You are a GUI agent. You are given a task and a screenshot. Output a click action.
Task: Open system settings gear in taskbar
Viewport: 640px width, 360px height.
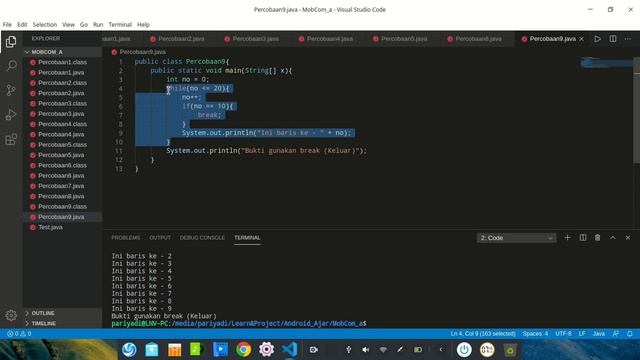(267, 350)
